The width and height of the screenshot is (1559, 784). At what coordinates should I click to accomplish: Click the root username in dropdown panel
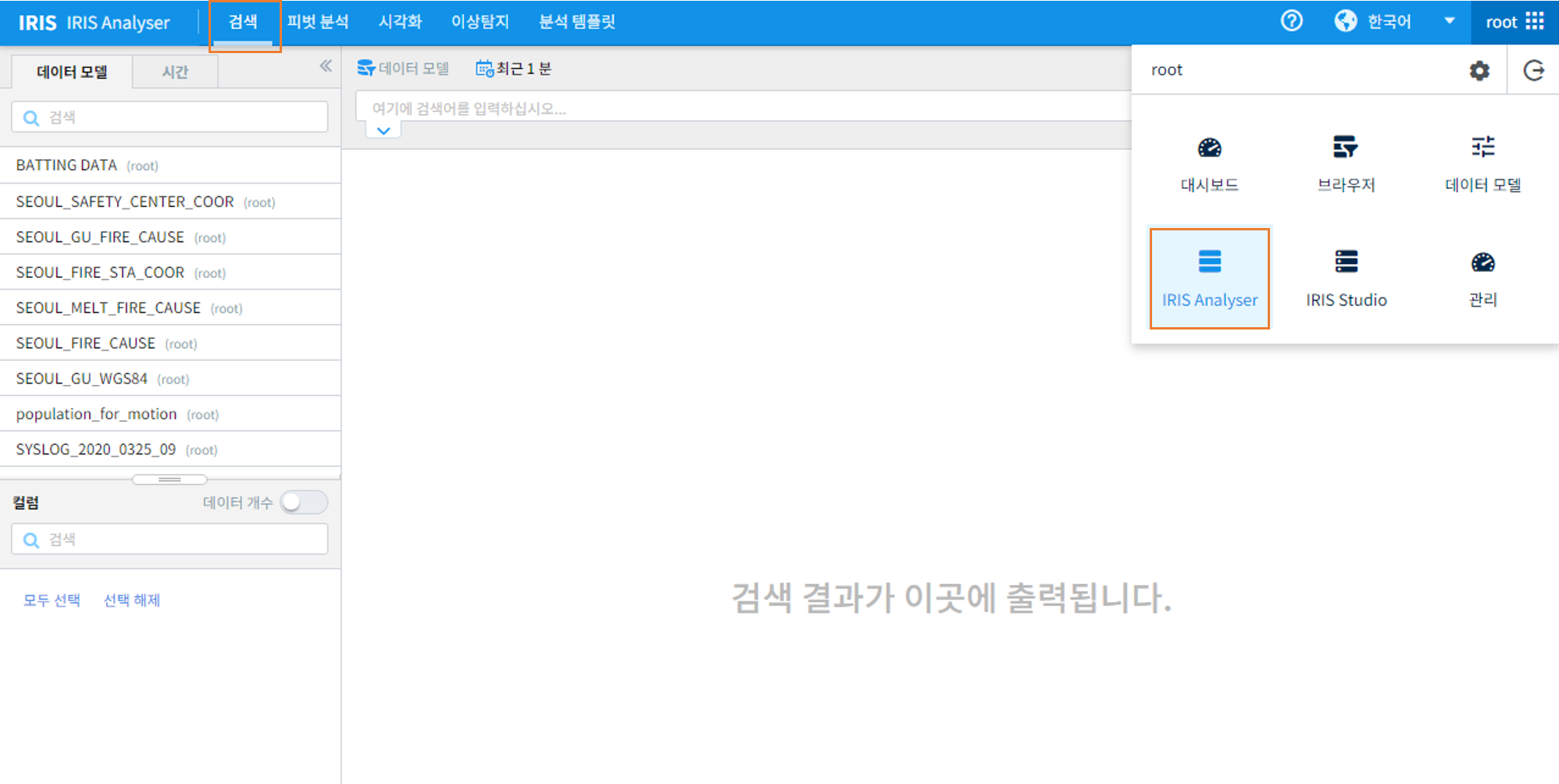click(1167, 69)
